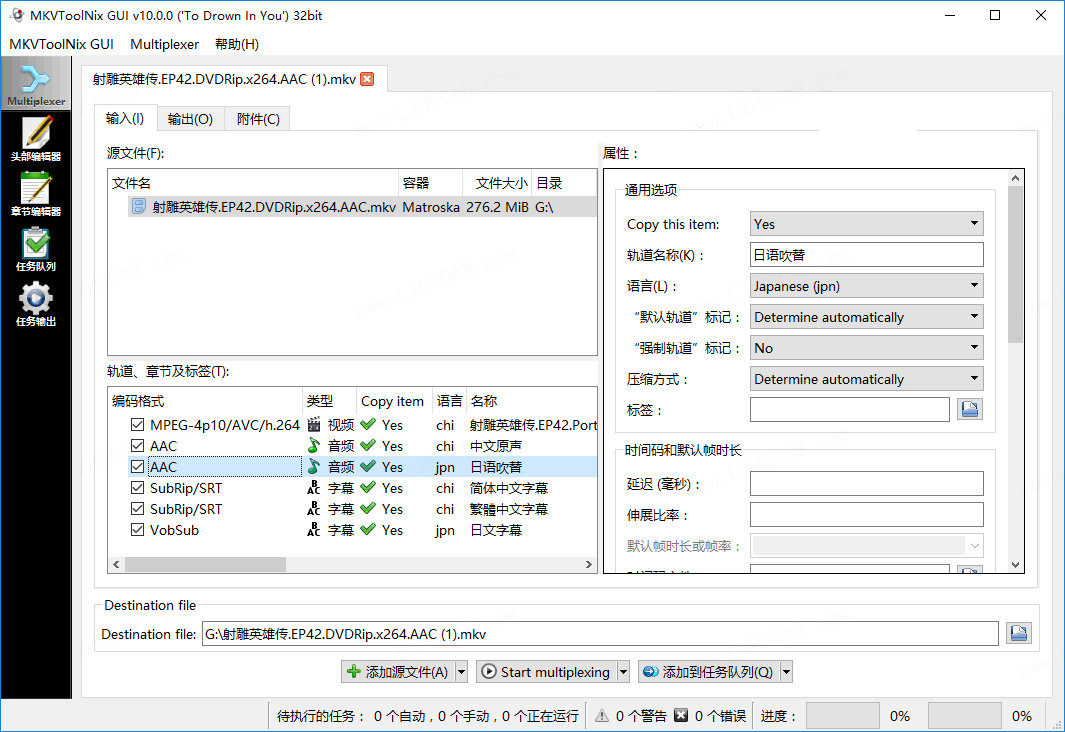
Task: Open the Copy this item dropdown
Action: 867,224
